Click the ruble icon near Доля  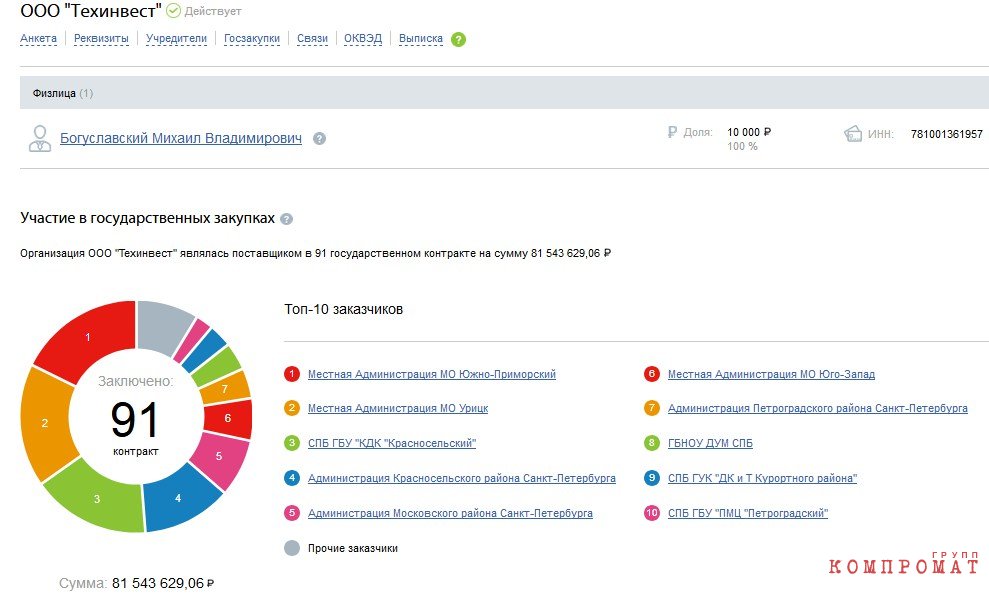(x=672, y=132)
